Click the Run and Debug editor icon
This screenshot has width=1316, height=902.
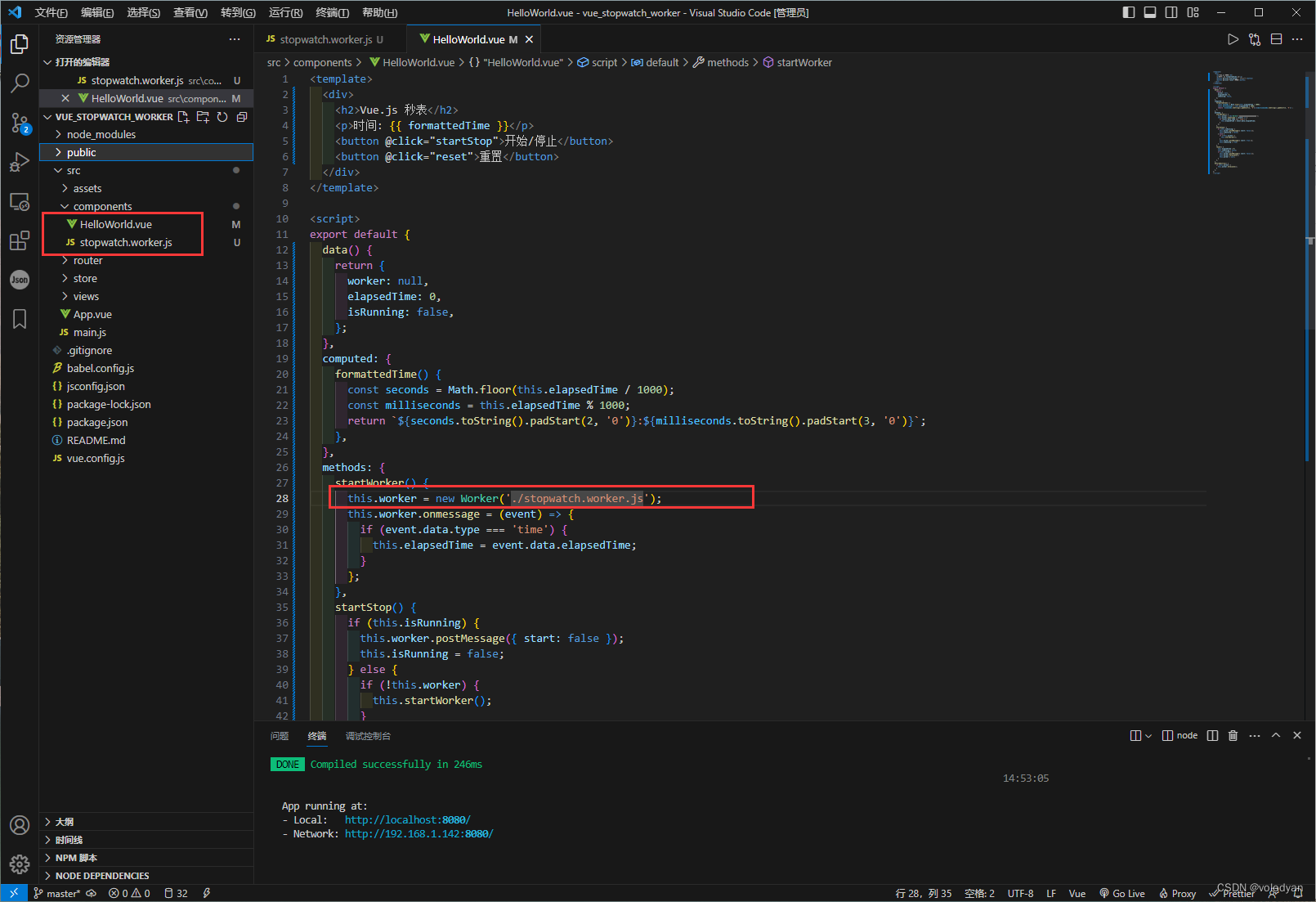tap(1234, 38)
